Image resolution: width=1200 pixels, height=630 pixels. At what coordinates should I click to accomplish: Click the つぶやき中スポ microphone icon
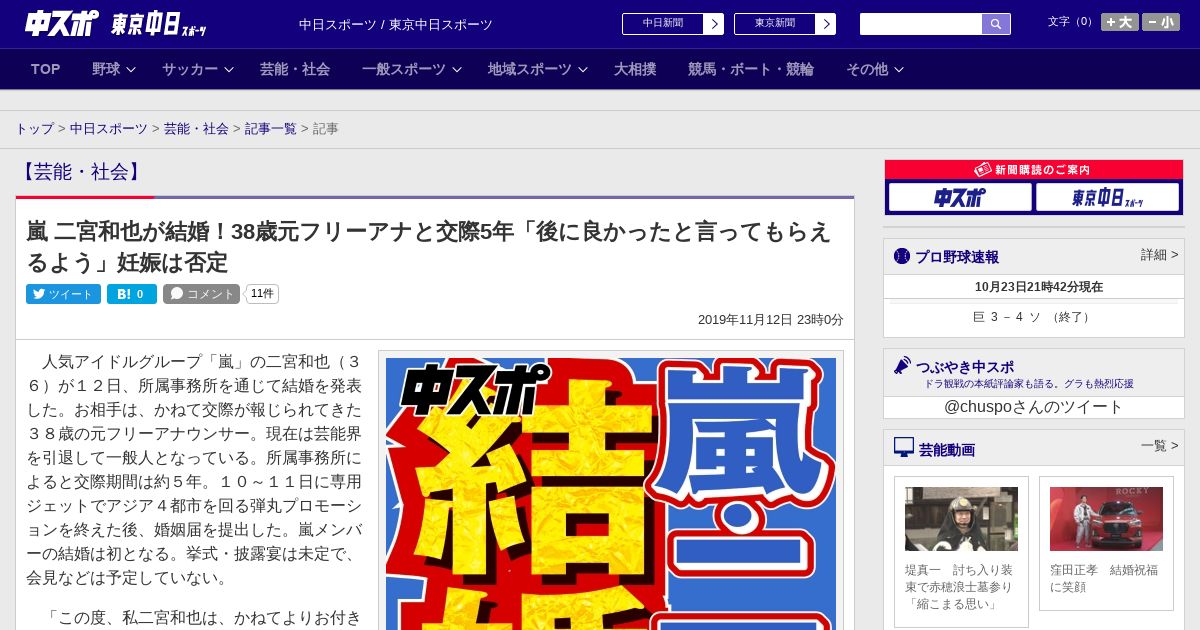(x=902, y=366)
